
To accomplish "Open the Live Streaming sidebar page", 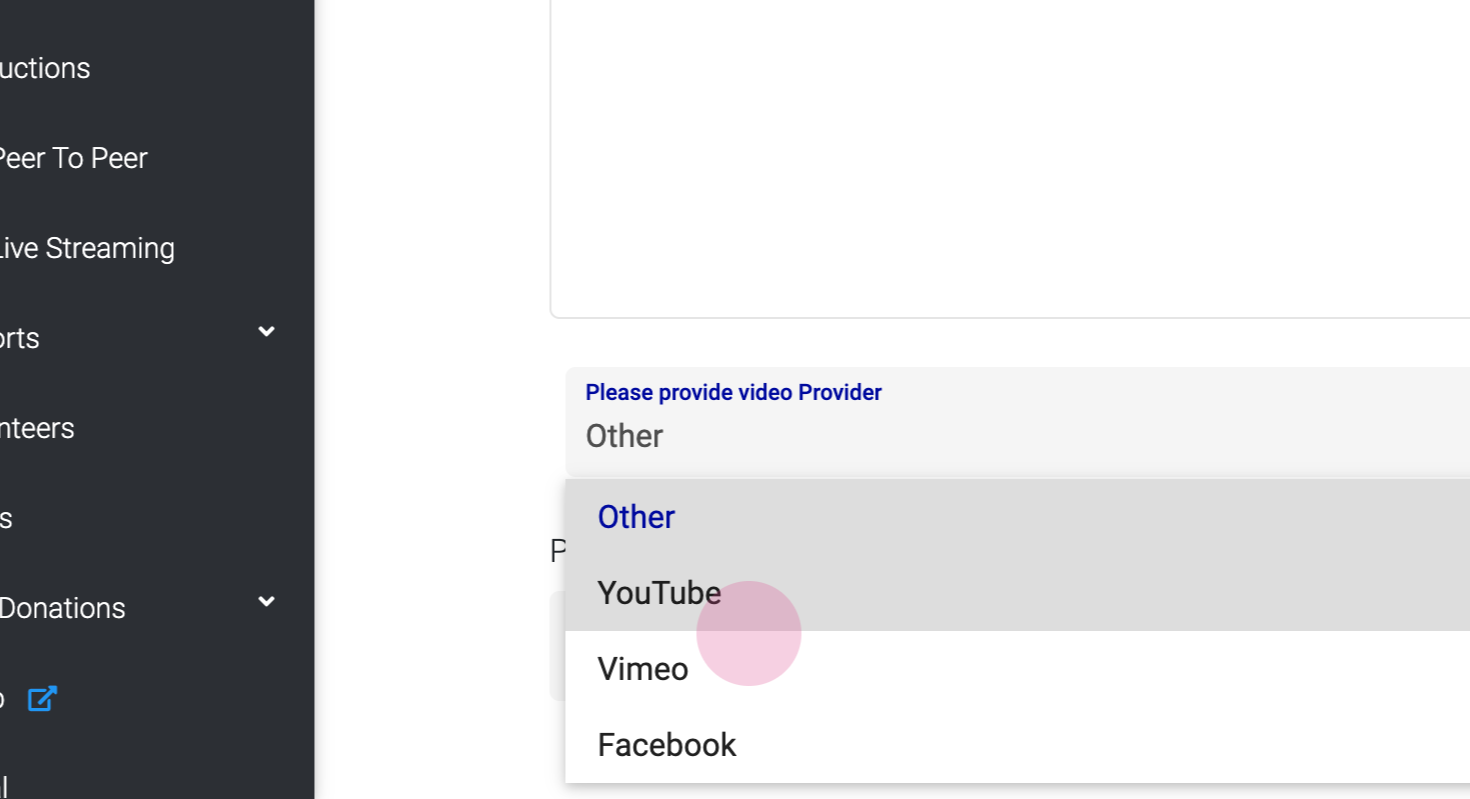I will click(x=86, y=248).
